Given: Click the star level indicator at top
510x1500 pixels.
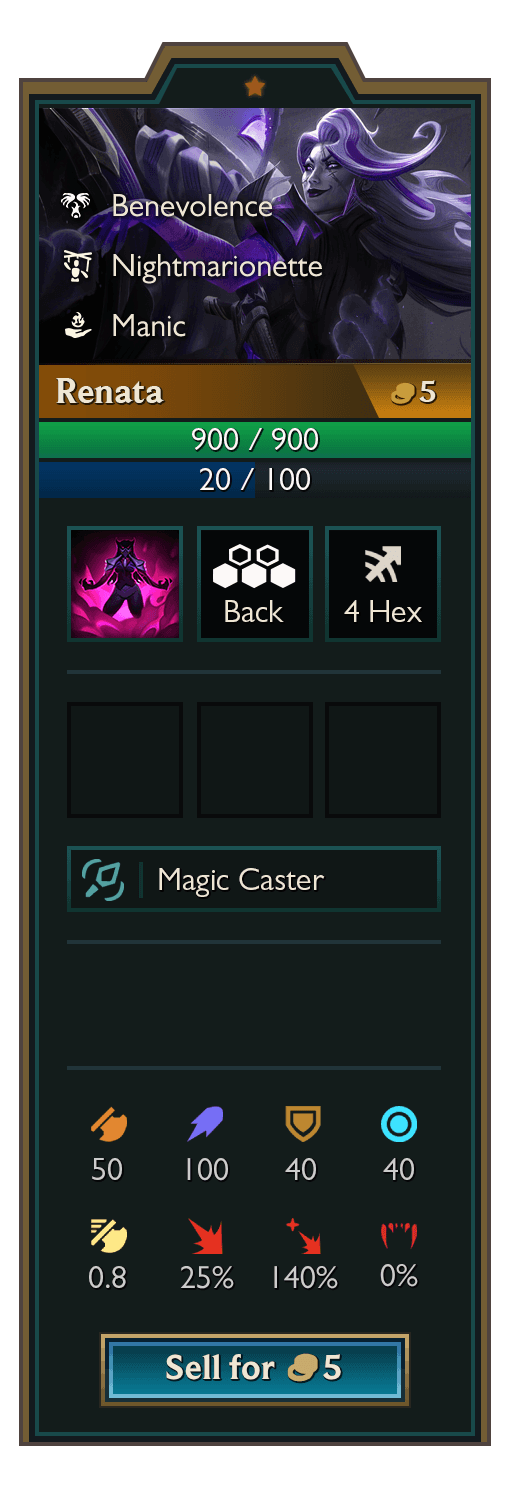Looking at the screenshot, I should [255, 87].
